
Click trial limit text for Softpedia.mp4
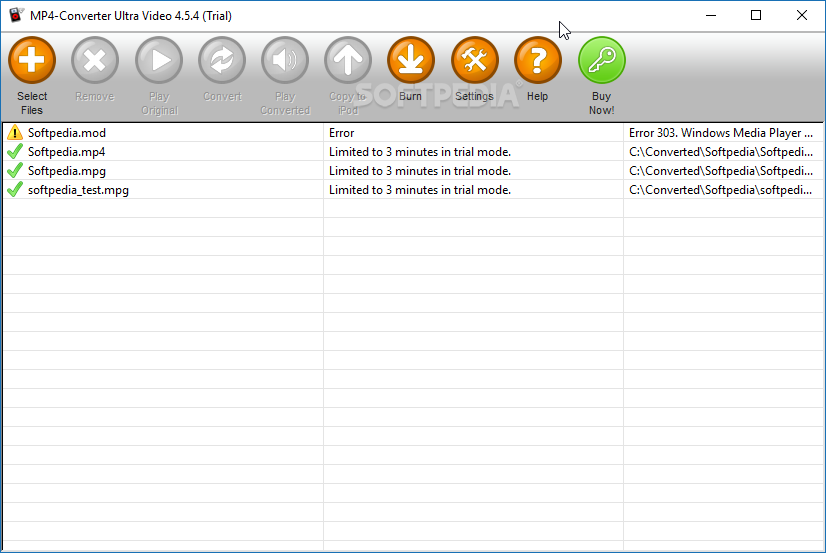420,152
